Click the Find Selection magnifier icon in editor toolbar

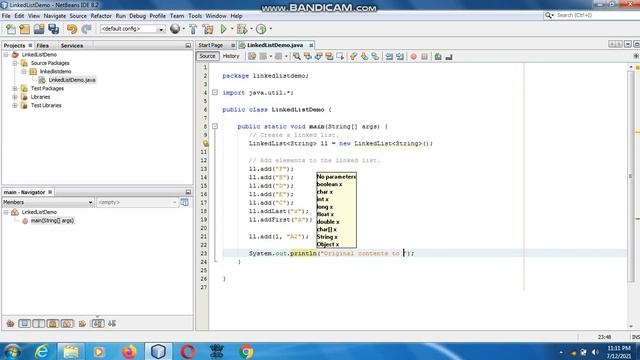(297, 56)
